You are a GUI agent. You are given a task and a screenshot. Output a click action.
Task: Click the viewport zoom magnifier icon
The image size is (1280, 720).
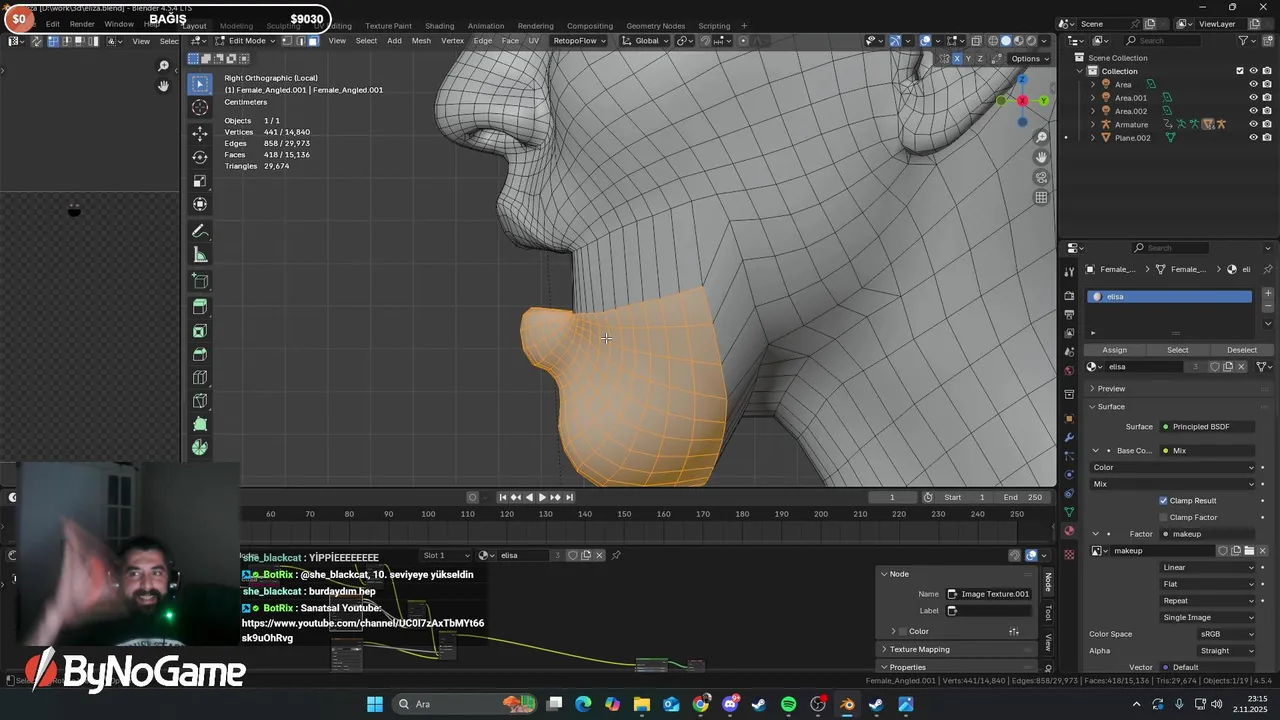[x=1041, y=137]
